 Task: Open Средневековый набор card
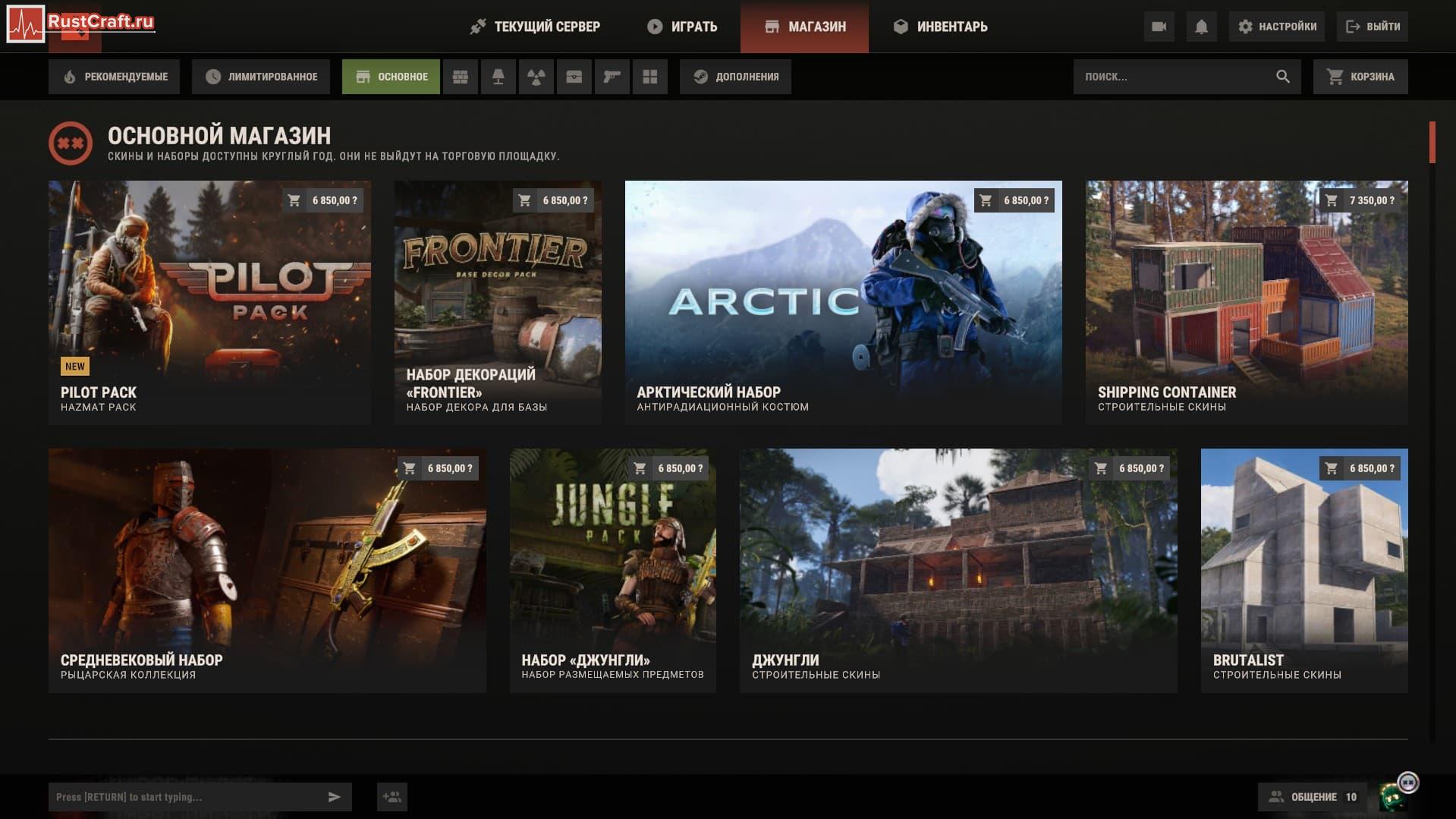coord(267,571)
